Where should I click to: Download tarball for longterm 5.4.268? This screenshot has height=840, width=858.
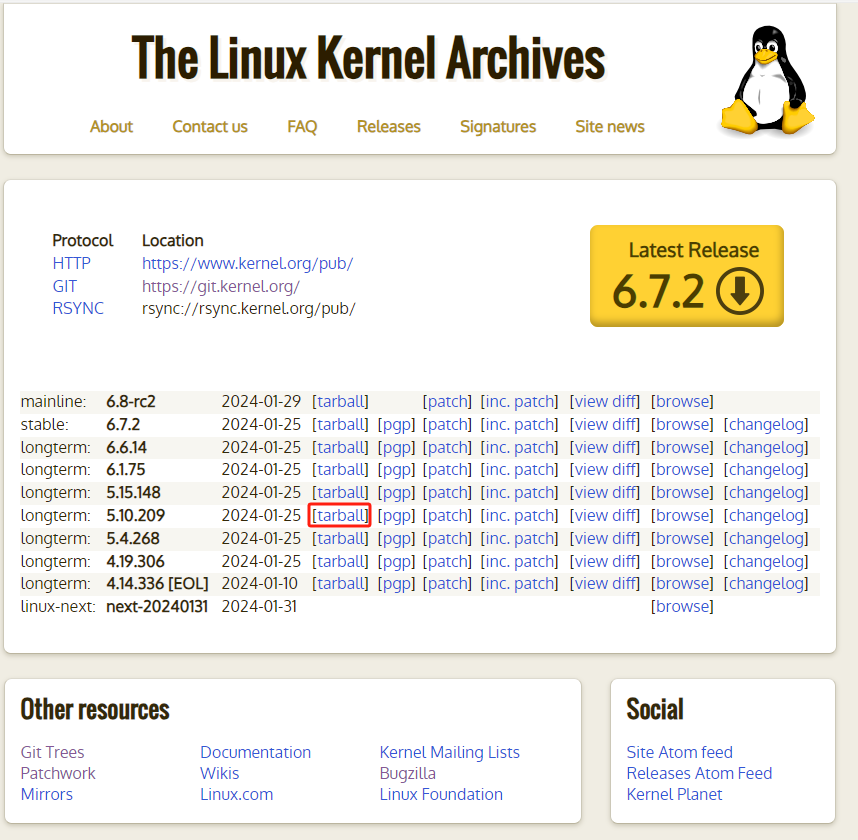click(340, 538)
